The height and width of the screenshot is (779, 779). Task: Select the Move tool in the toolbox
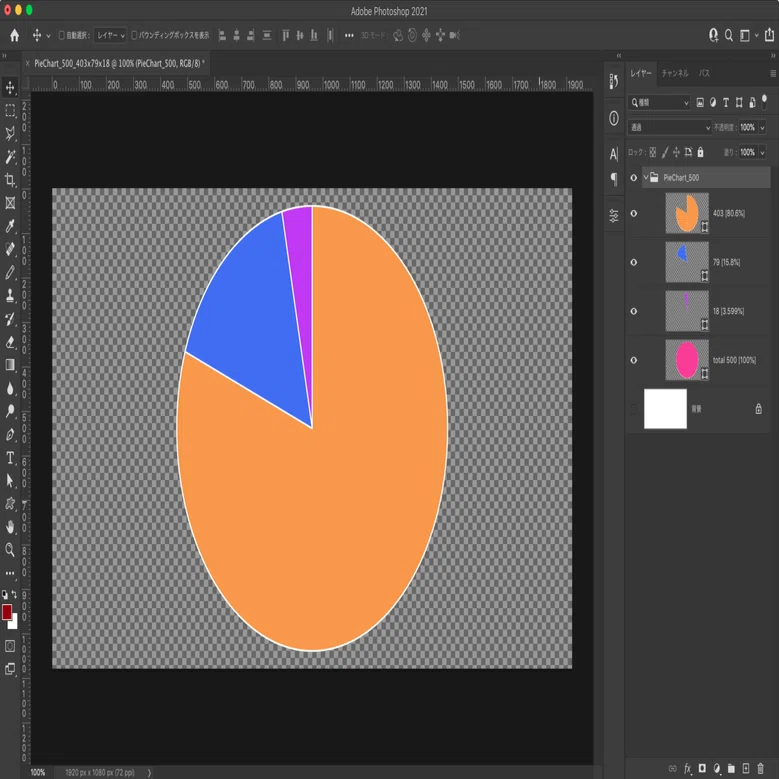(10, 87)
